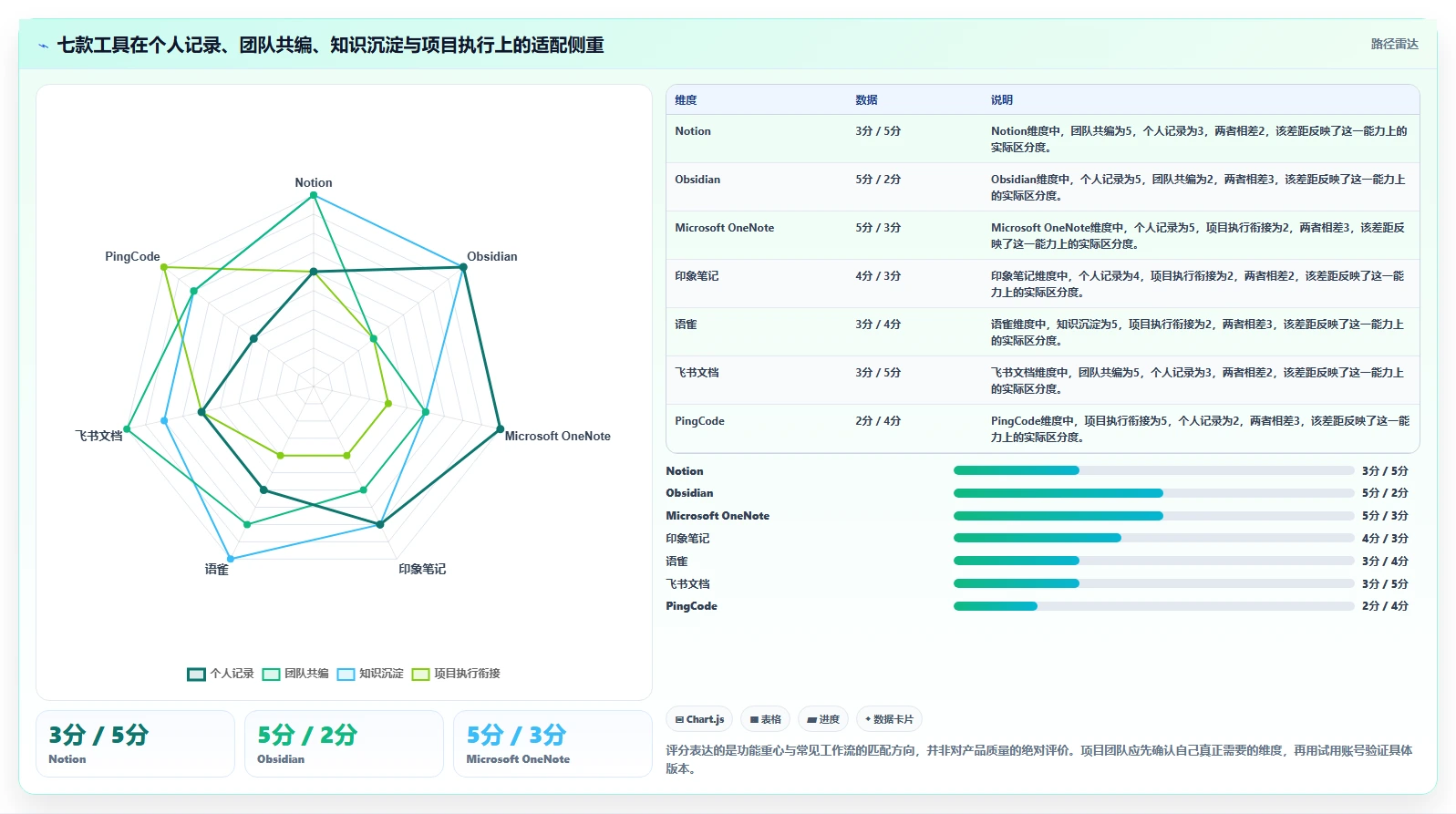Select the Notion progress bar

pos(1153,470)
